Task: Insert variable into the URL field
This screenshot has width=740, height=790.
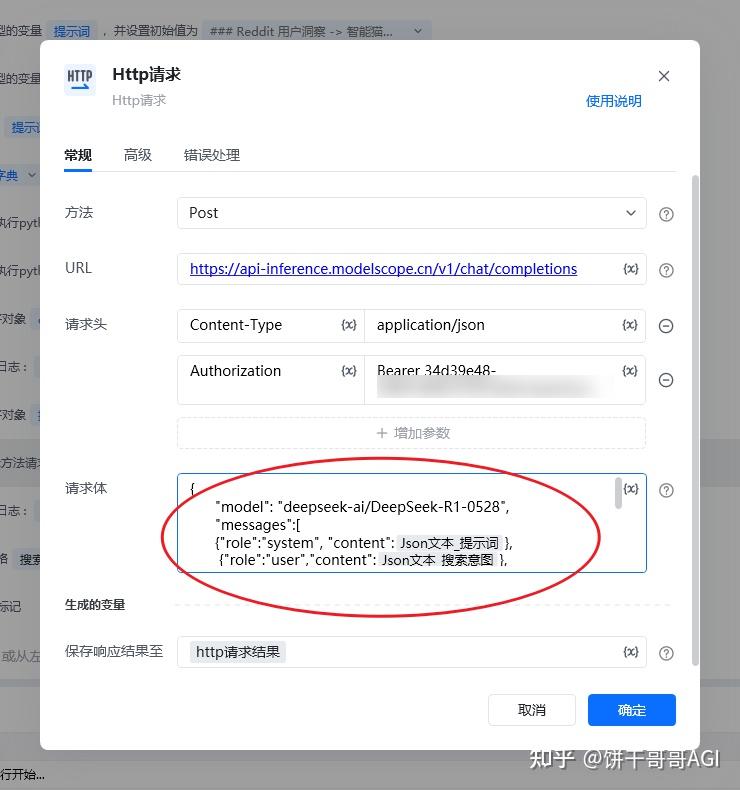Action: point(631,269)
